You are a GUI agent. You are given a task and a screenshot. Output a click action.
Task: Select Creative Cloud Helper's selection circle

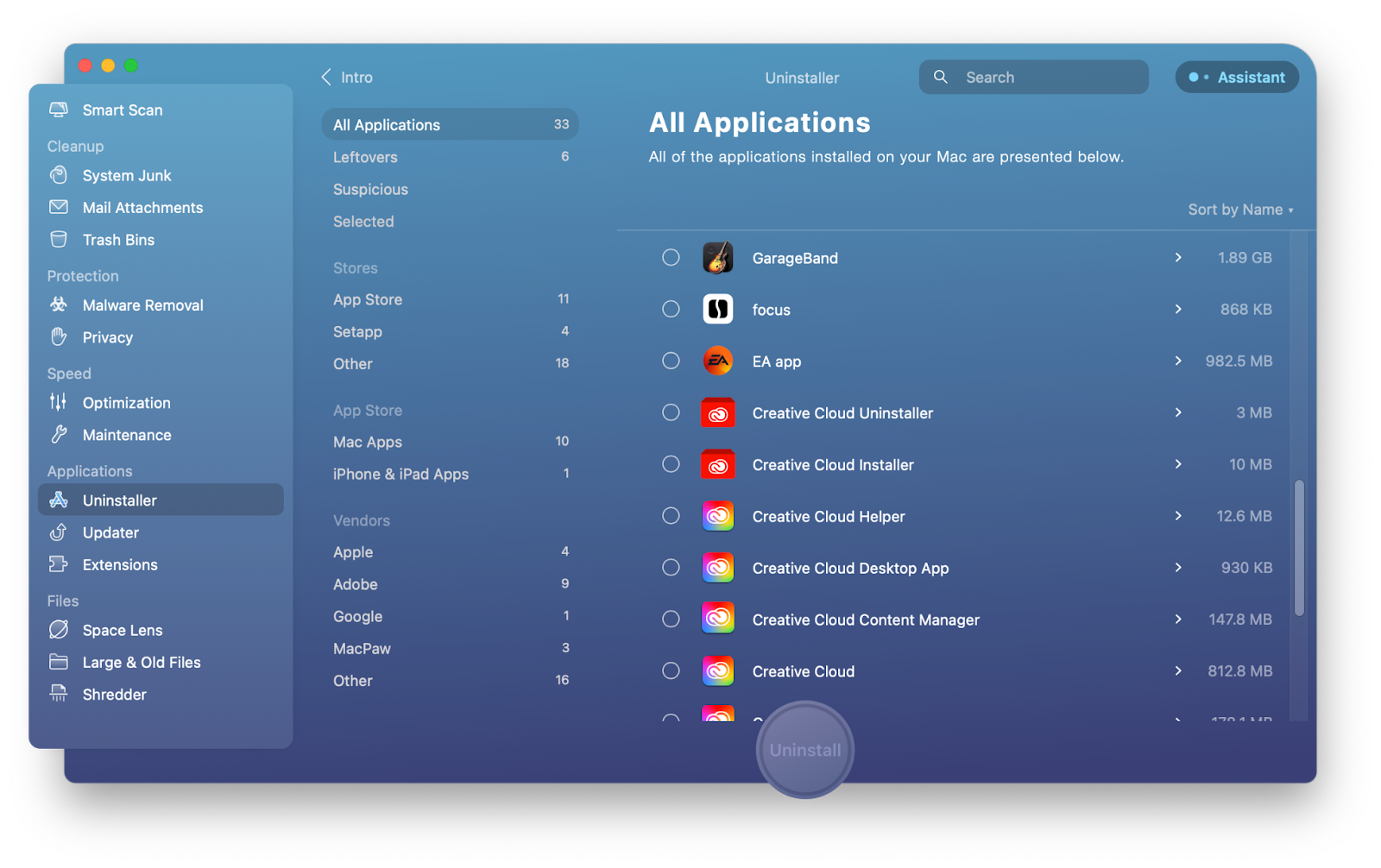pyautogui.click(x=671, y=515)
